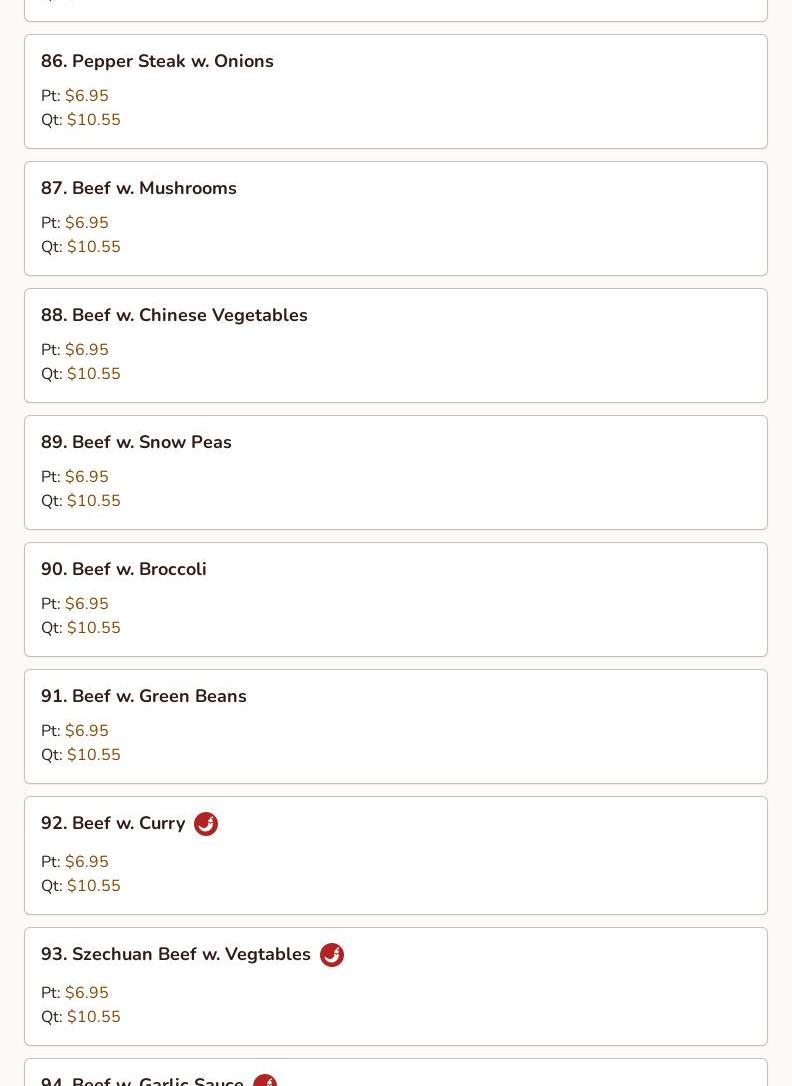
Task: Select 87. Beef w. Mushrooms menu item
Action: 139,188
